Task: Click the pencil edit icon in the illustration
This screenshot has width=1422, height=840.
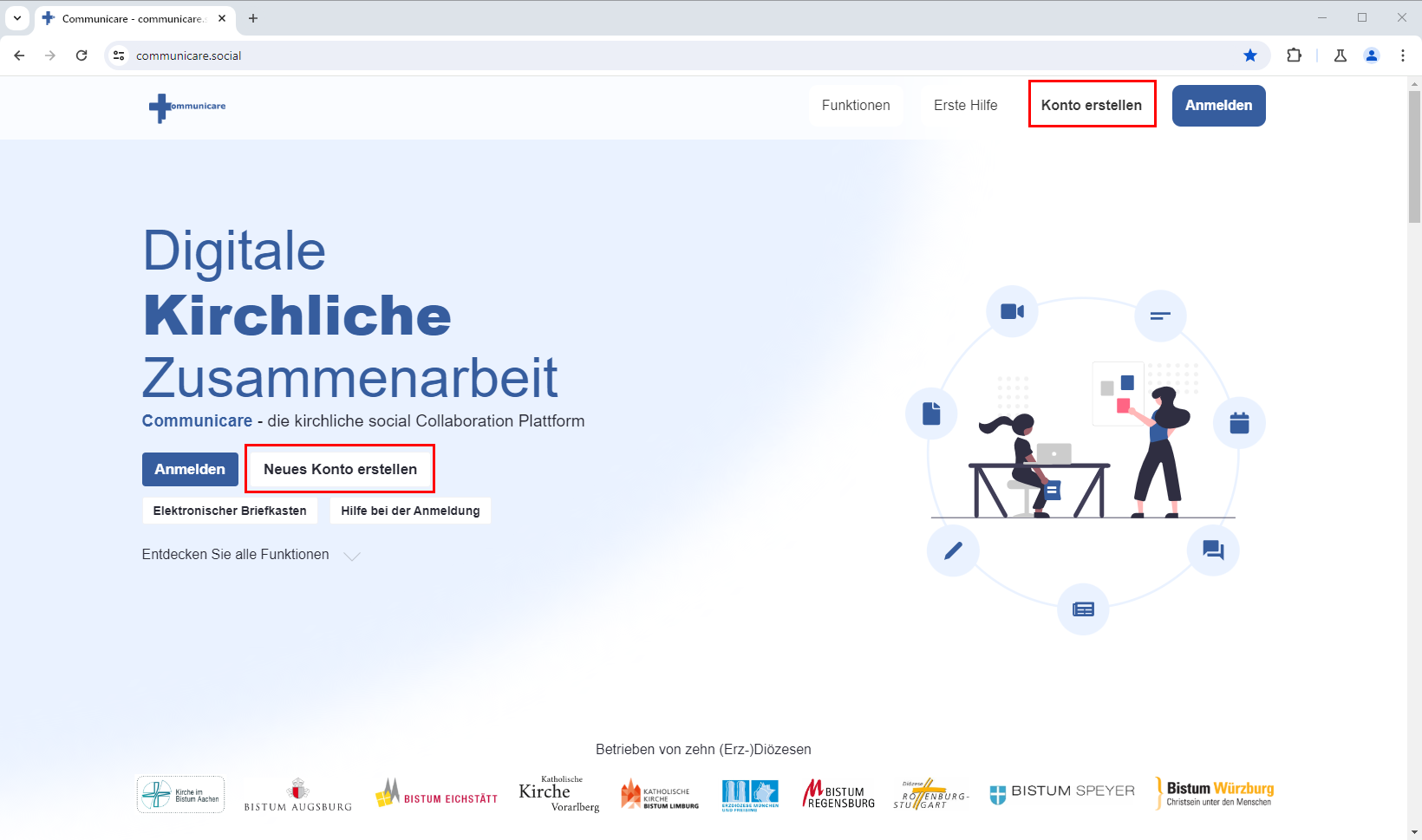Action: pos(953,550)
